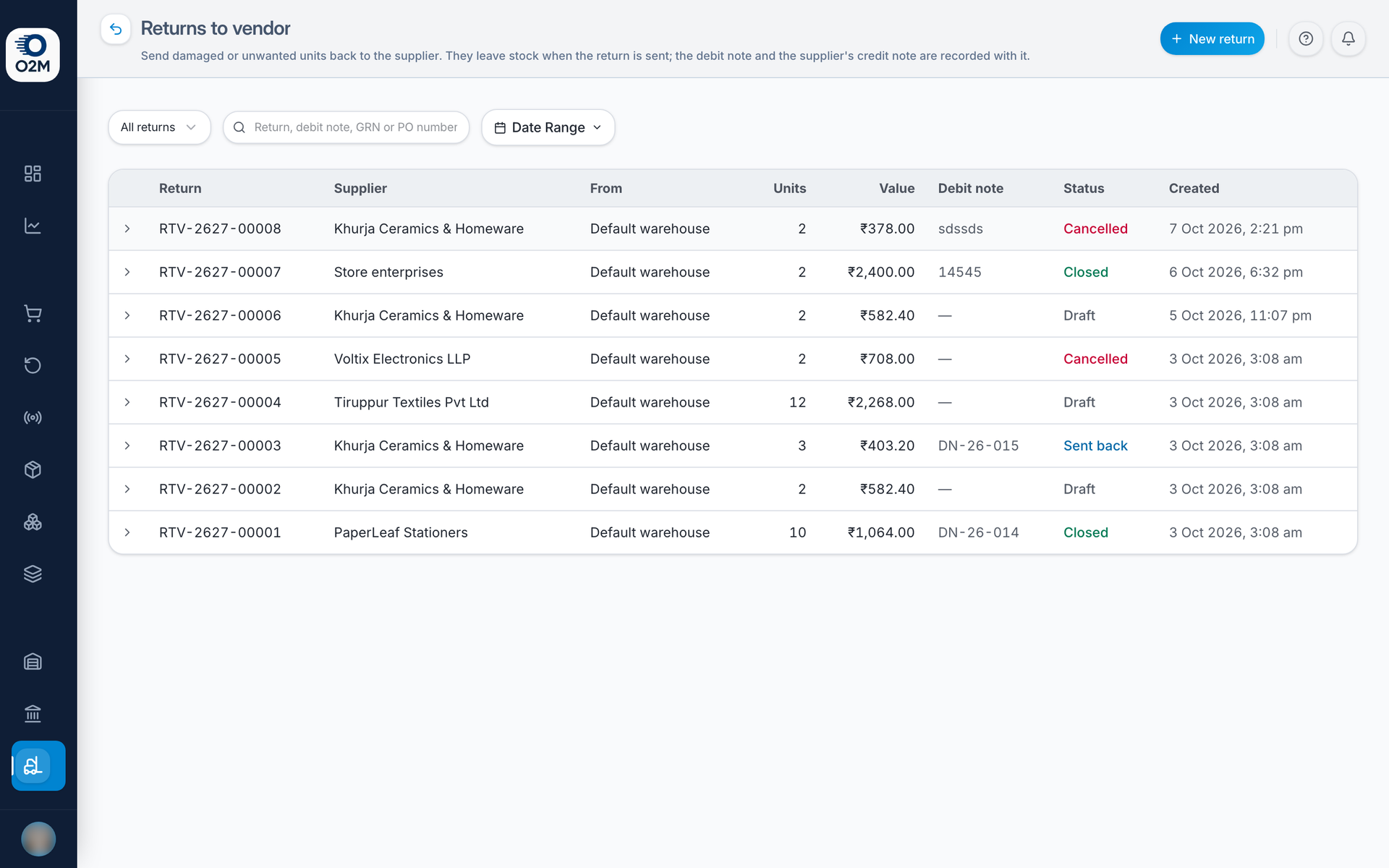Click the Value column header
This screenshot has width=1389, height=868.
pyautogui.click(x=897, y=188)
